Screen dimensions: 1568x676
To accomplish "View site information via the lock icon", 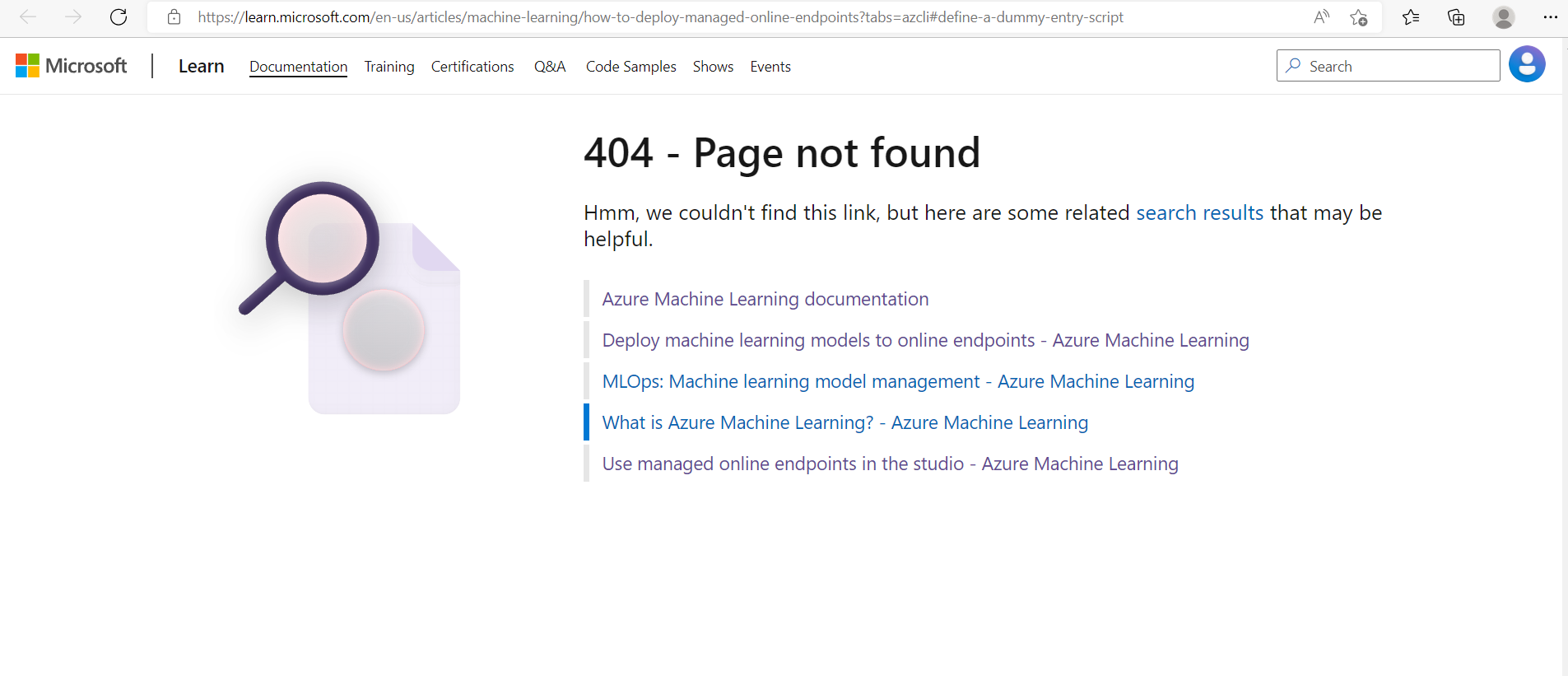I will point(174,16).
